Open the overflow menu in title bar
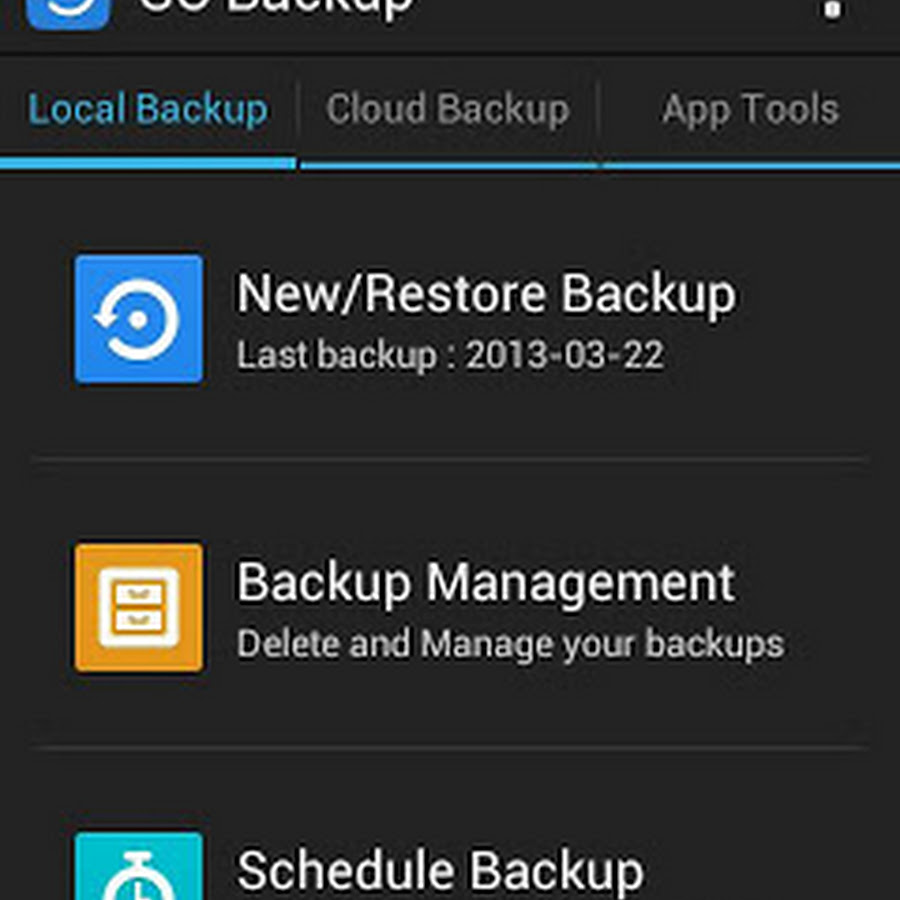 [x=832, y=10]
